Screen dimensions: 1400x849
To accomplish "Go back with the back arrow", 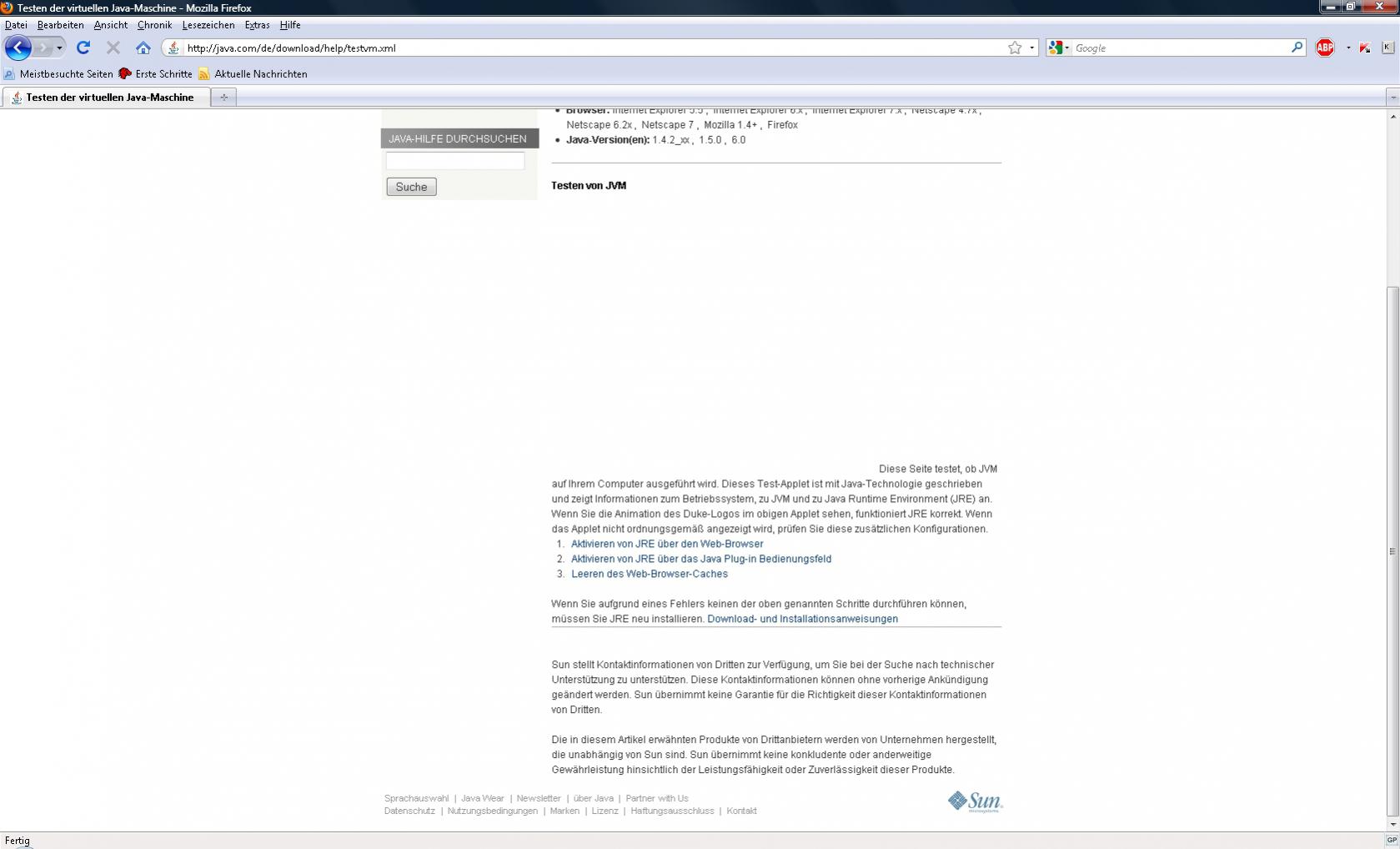I will 18,48.
